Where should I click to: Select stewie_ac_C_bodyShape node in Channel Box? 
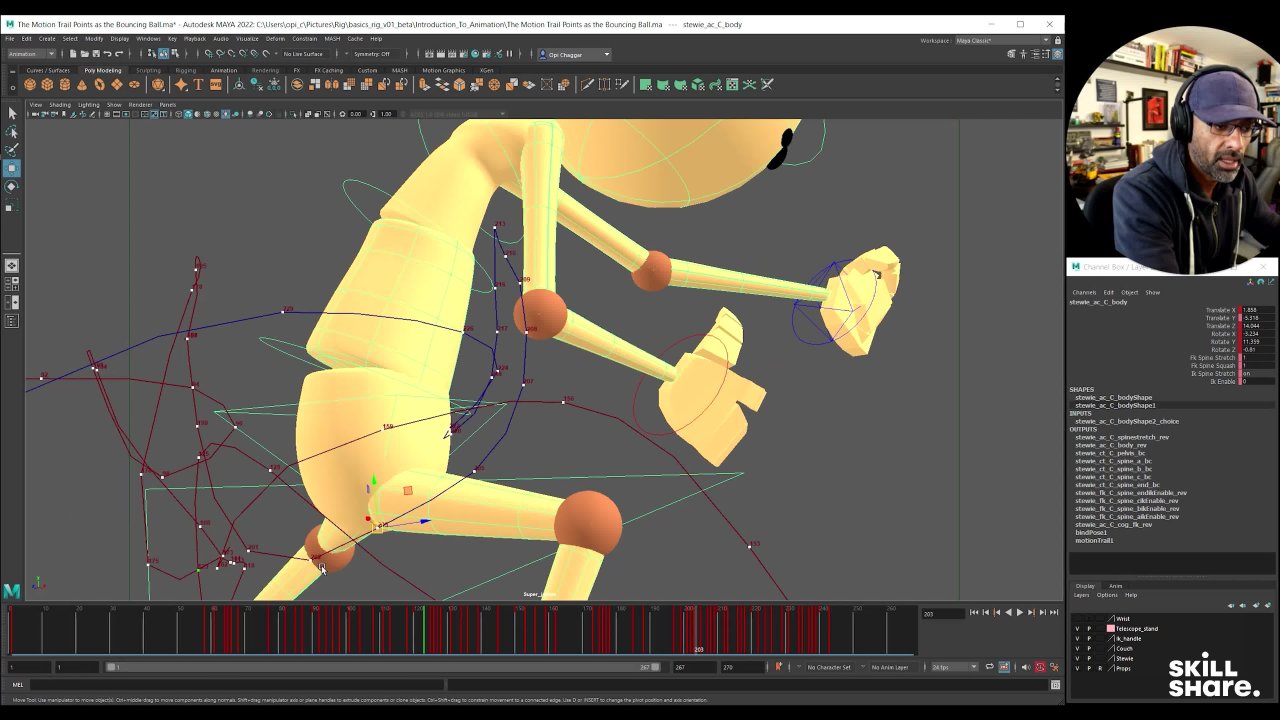click(1113, 398)
